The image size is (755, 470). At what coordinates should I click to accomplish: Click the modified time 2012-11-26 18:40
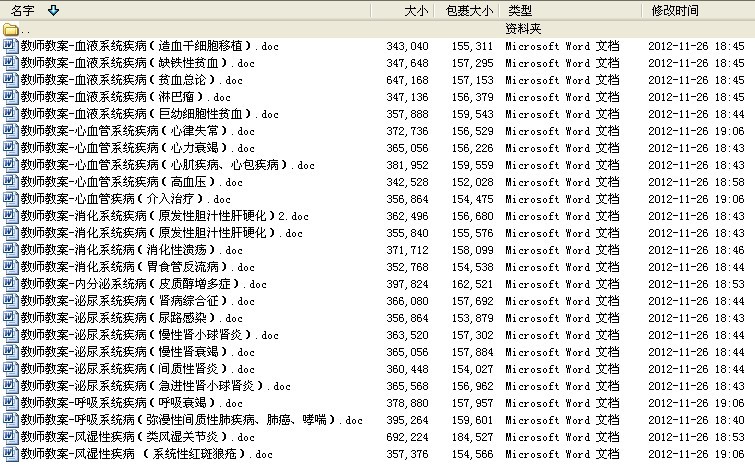click(696, 420)
